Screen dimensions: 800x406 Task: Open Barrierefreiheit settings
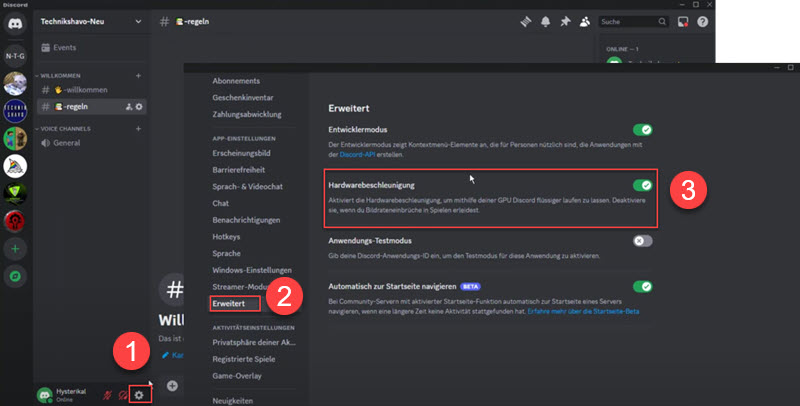(x=239, y=170)
